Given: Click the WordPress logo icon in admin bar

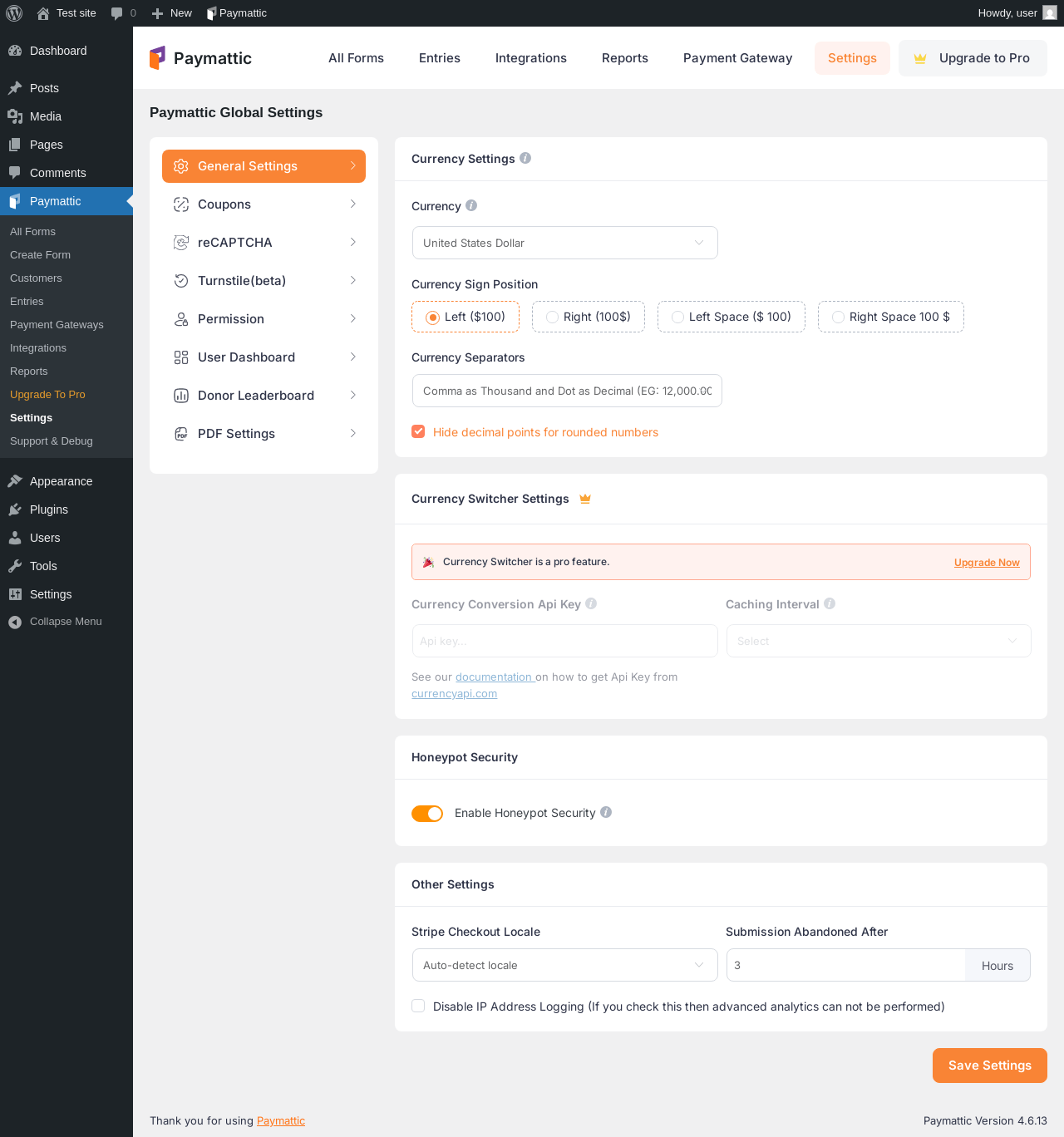Looking at the screenshot, I should click(14, 13).
